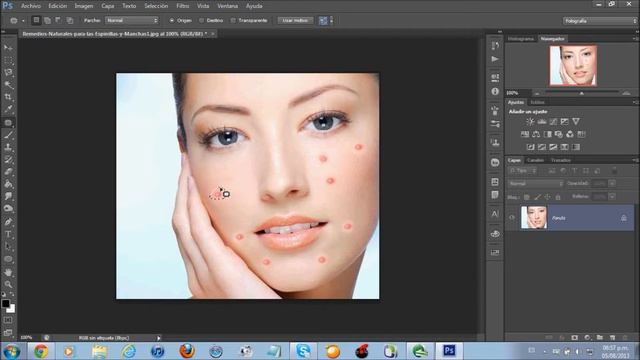Select the Patch tool in toolbox
The height and width of the screenshot is (360, 640).
[x=8, y=122]
